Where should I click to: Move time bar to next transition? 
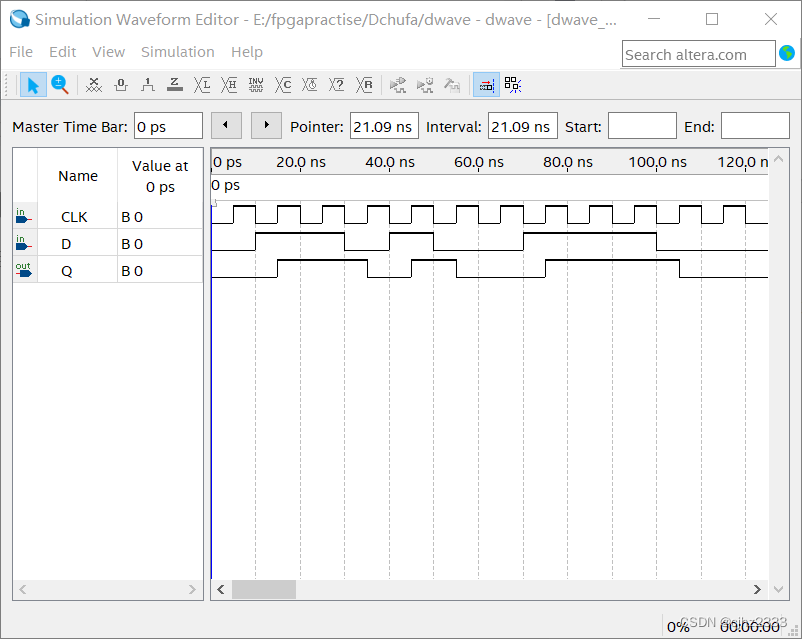[266, 125]
